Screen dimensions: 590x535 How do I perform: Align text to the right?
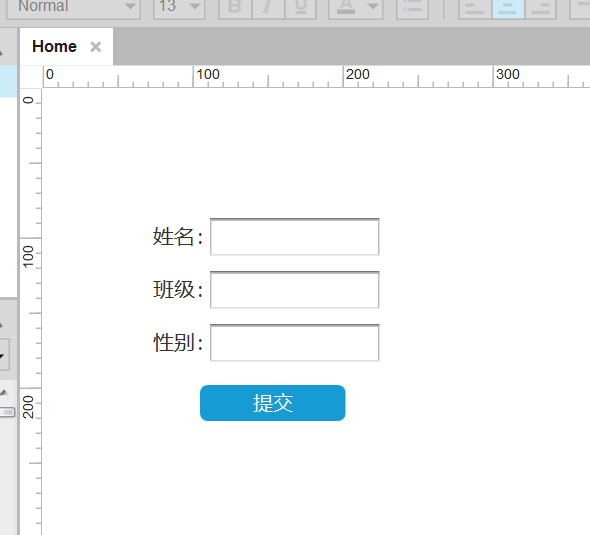[x=540, y=8]
